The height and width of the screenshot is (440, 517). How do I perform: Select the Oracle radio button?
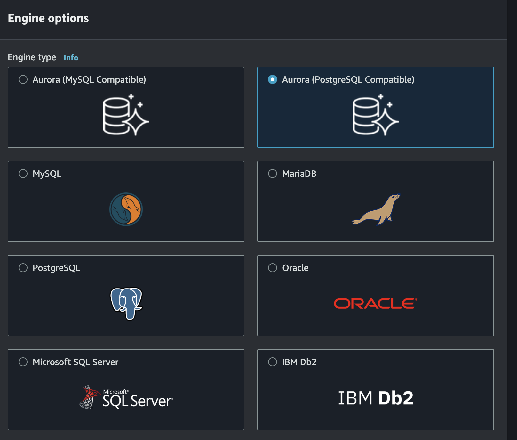272,268
